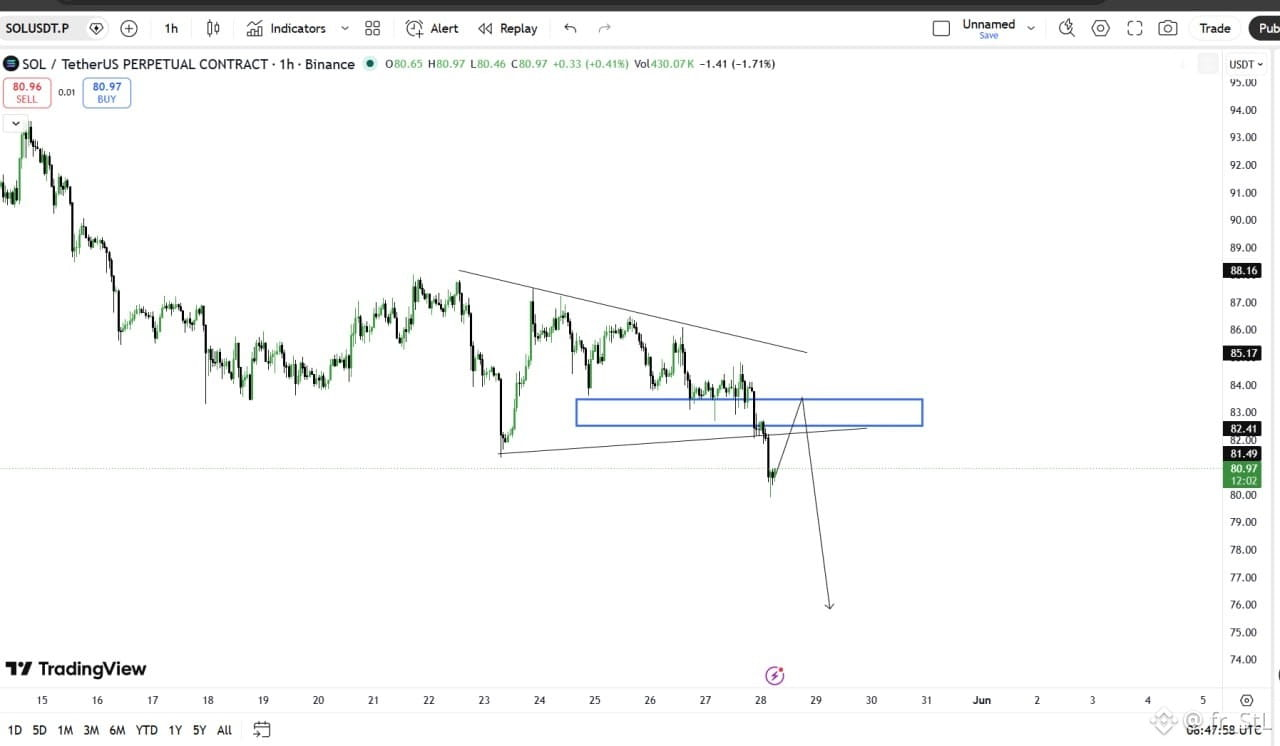Viewport: 1280px width, 746px height.
Task: Expand the Unnamed layout menu chevron
Action: [1031, 28]
